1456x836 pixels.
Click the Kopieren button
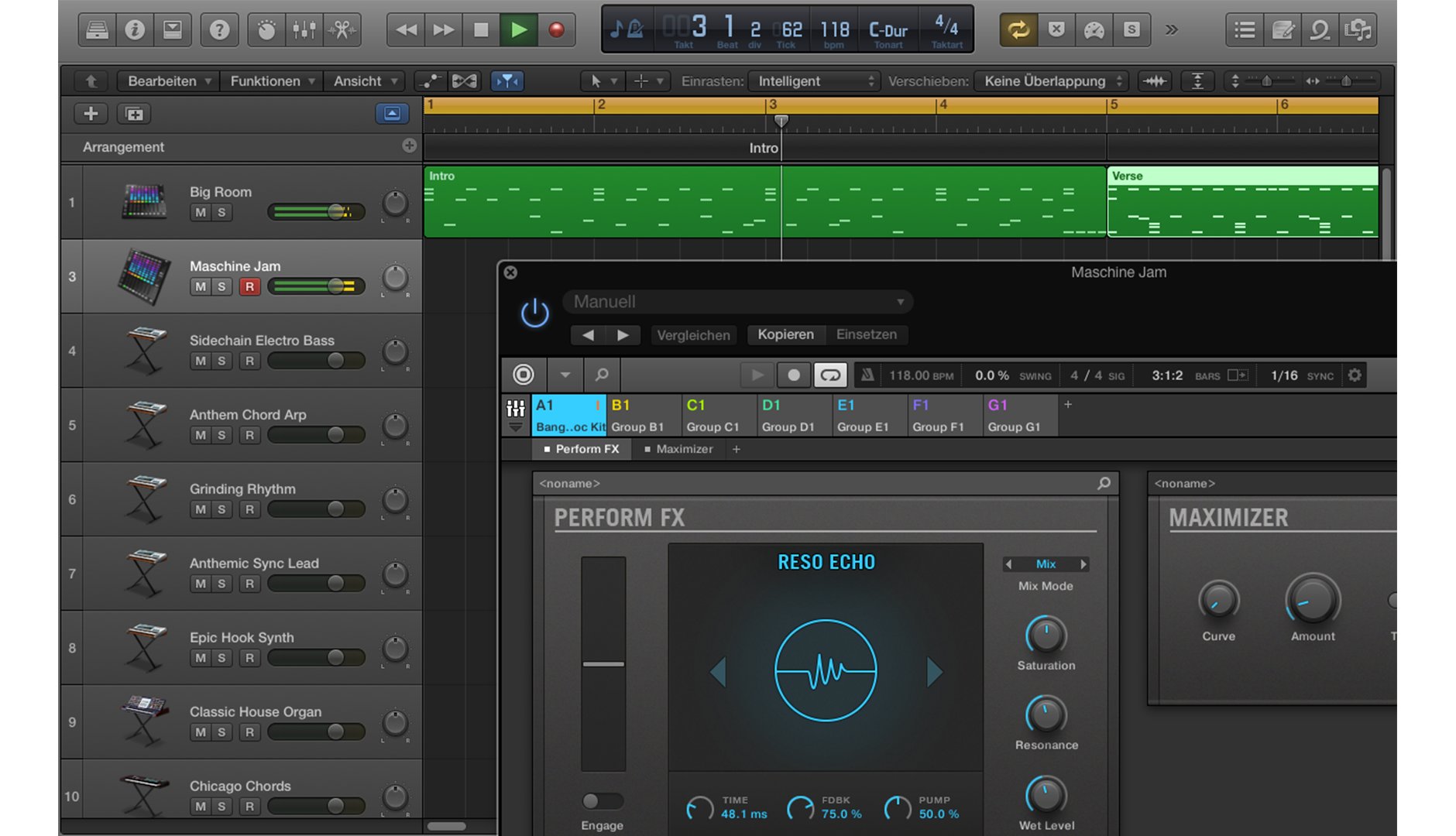tap(785, 334)
